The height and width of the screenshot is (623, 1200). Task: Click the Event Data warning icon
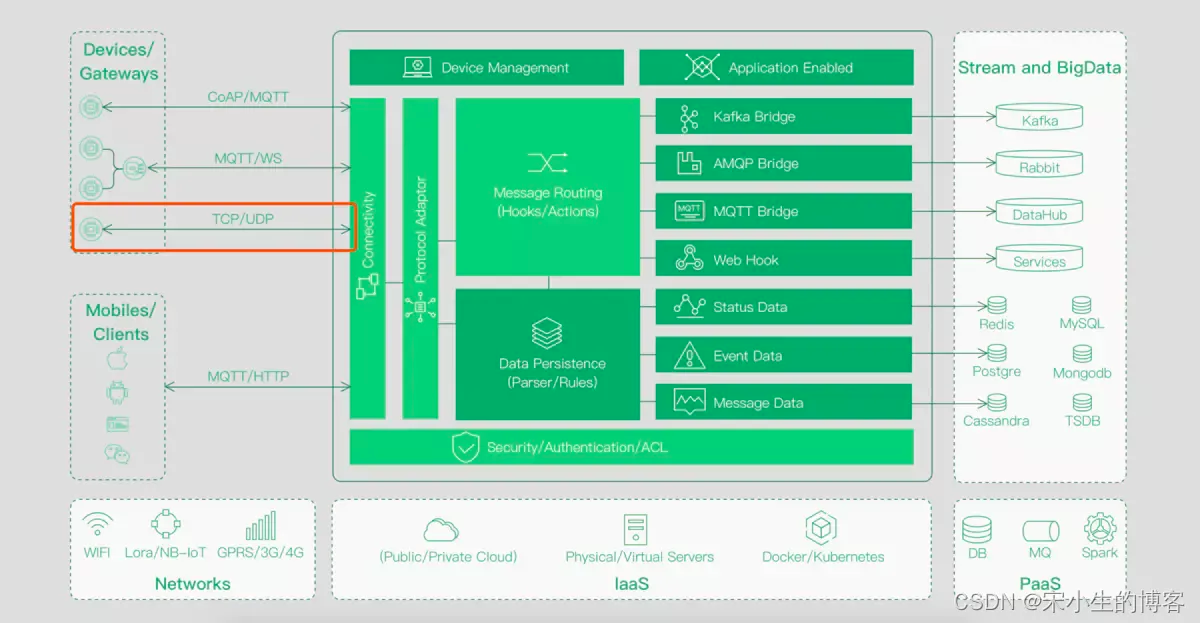coord(689,355)
